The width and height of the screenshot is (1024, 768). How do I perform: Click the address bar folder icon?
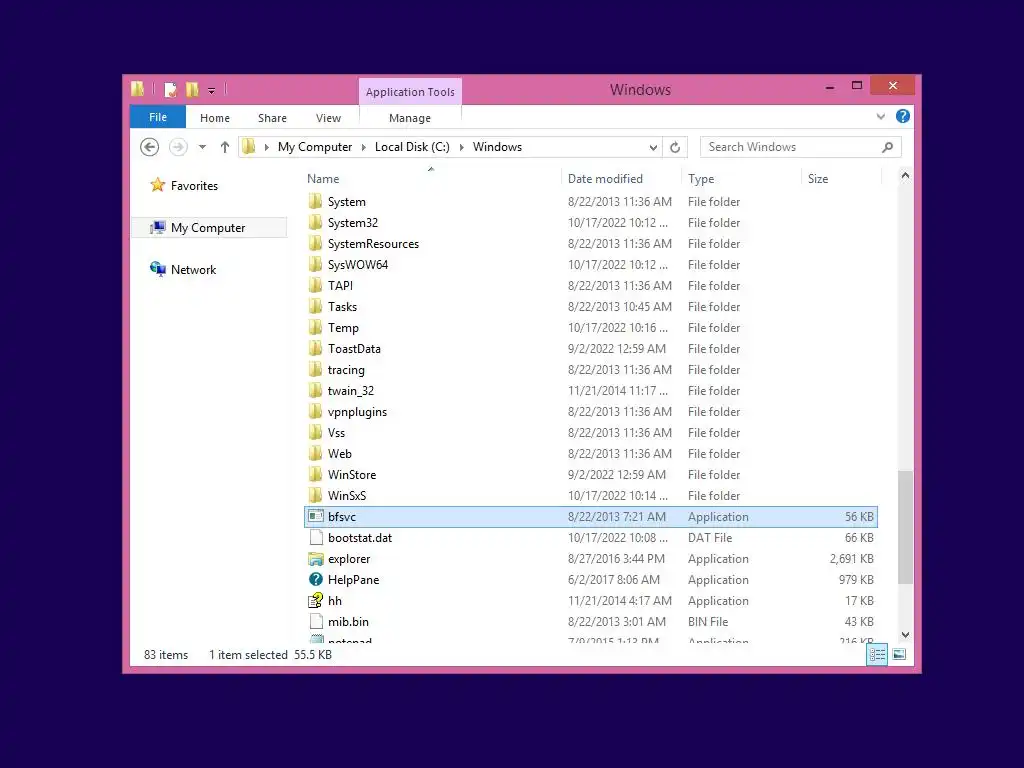tap(249, 147)
